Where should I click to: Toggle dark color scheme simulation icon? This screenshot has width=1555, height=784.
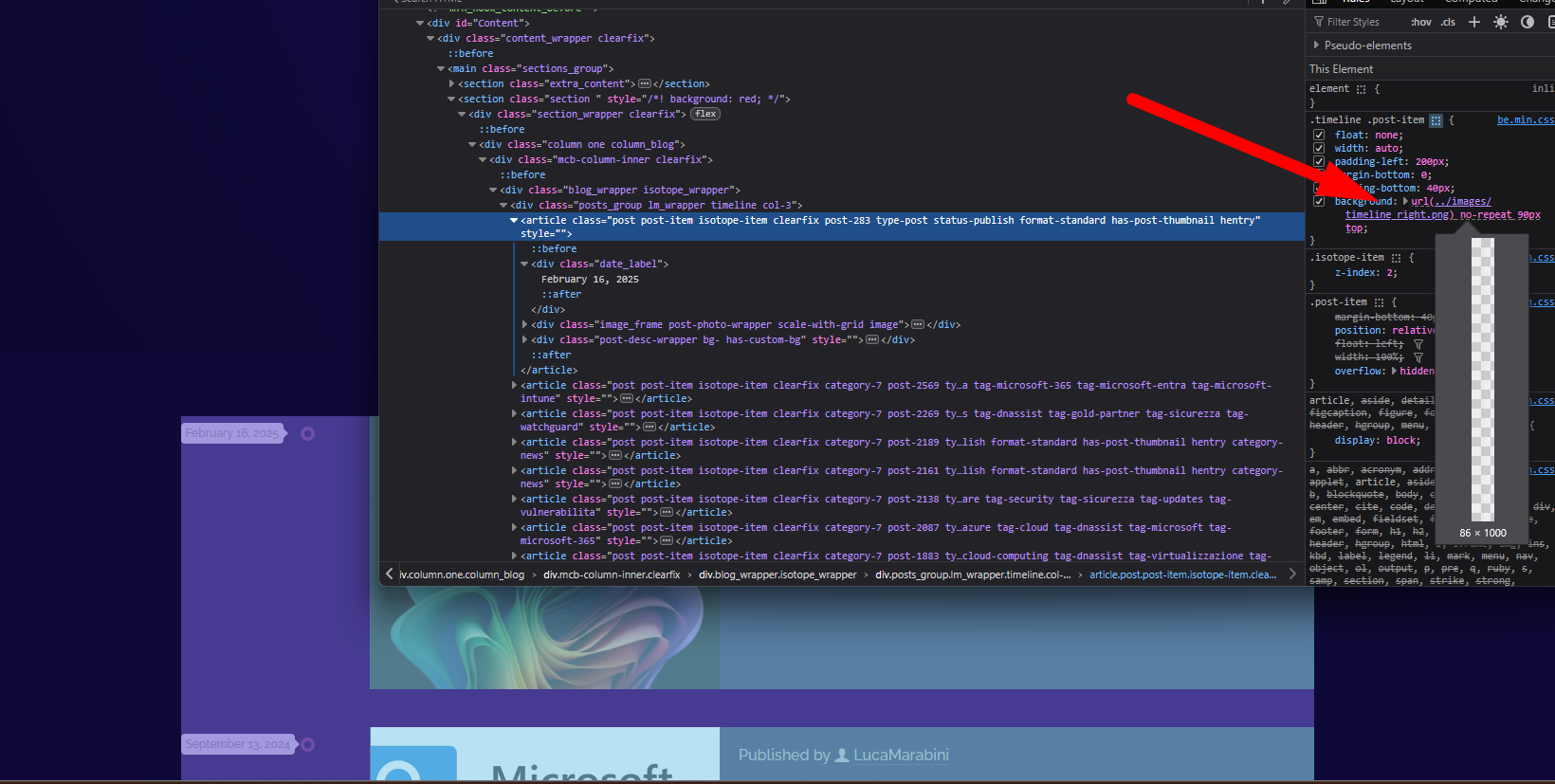point(1528,22)
